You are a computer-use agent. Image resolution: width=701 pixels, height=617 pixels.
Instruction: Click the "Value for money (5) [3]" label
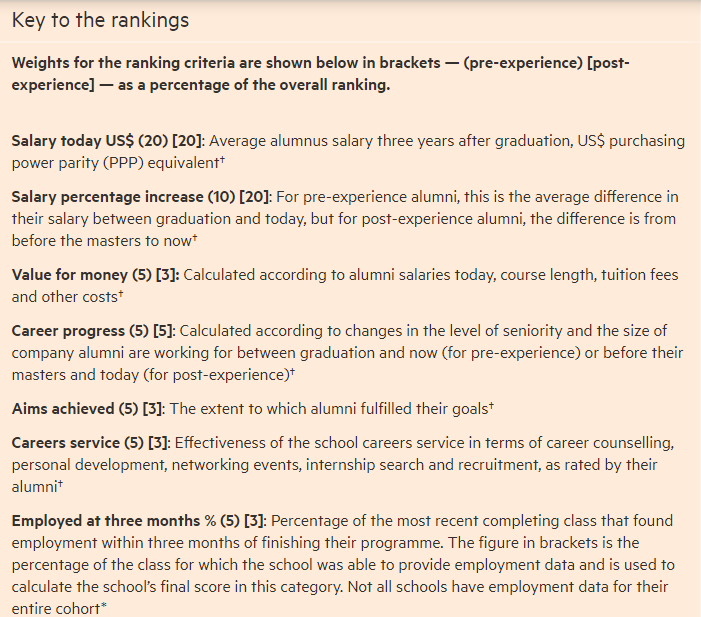point(95,275)
